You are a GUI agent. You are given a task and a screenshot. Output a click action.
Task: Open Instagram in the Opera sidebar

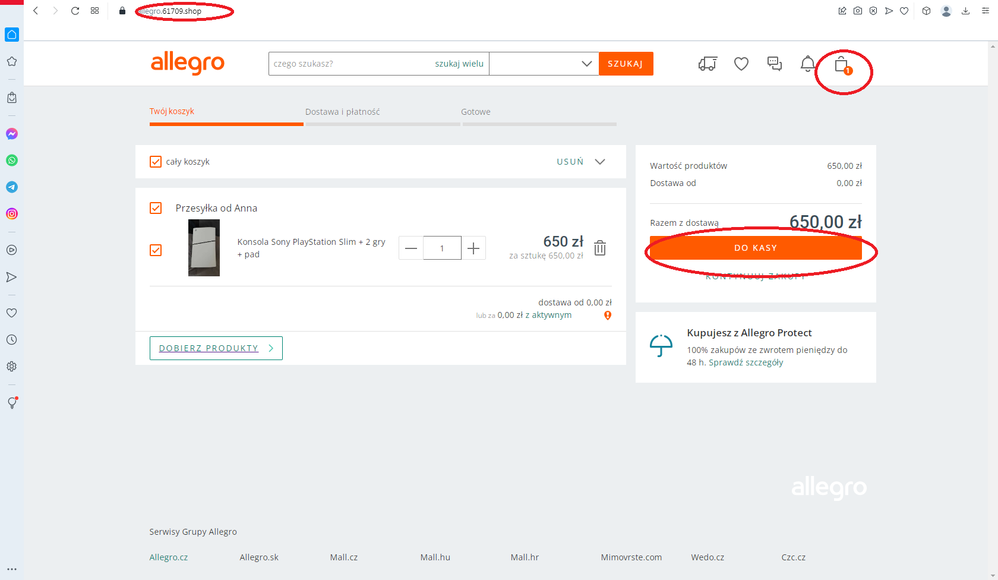tap(11, 214)
